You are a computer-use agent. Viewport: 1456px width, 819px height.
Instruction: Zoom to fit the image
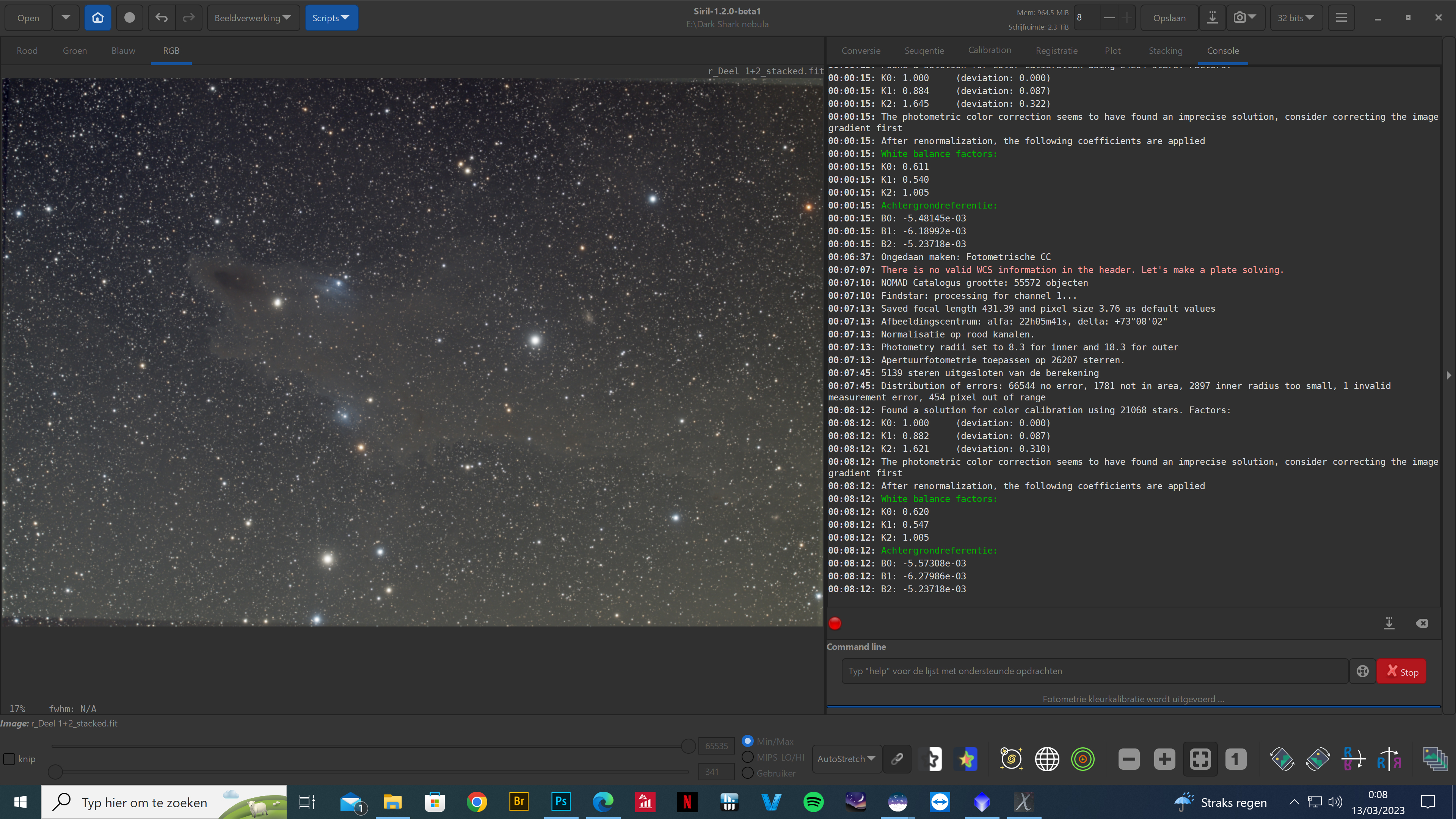click(1200, 759)
